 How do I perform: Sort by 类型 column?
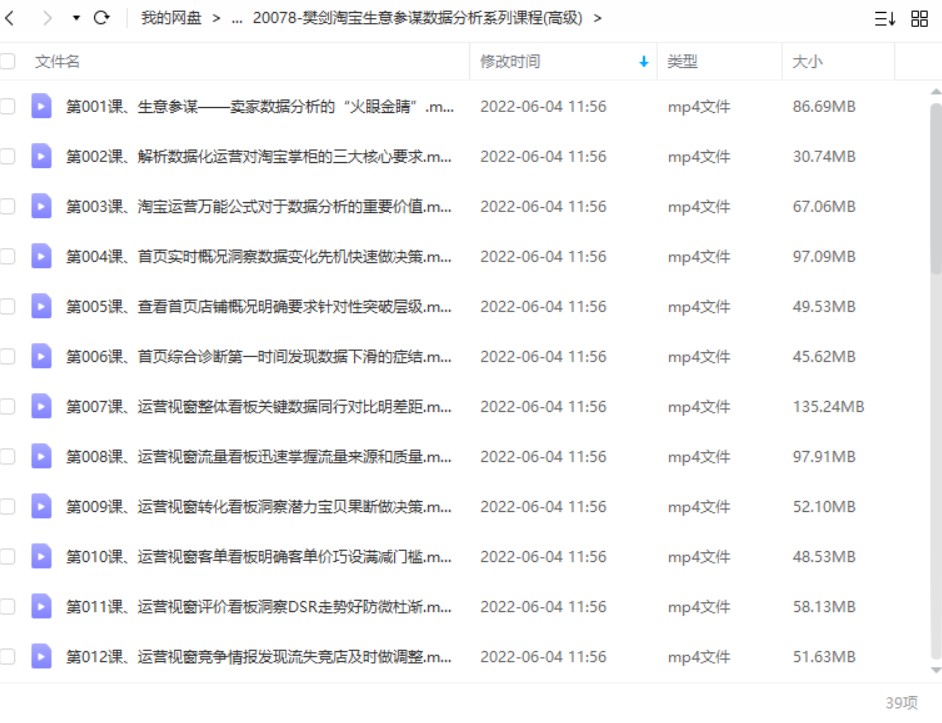click(682, 61)
